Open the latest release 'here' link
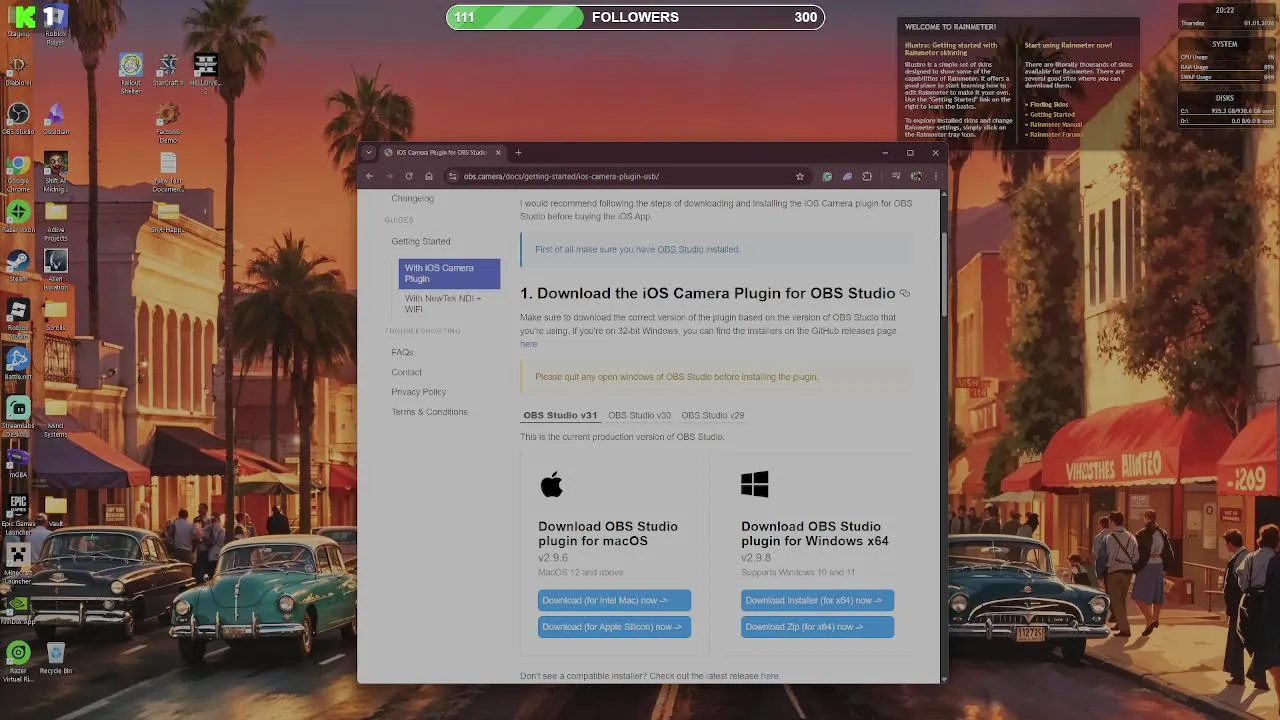 [x=769, y=676]
